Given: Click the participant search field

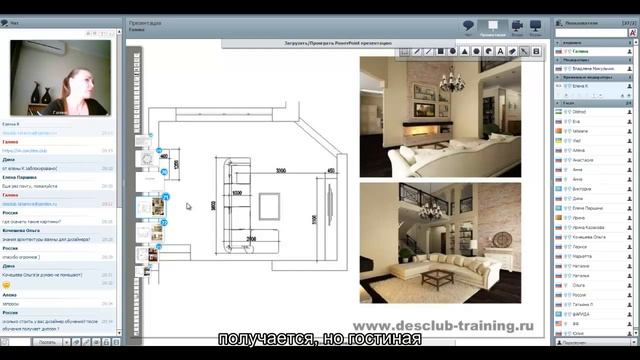Looking at the screenshot, I should pos(591,33).
